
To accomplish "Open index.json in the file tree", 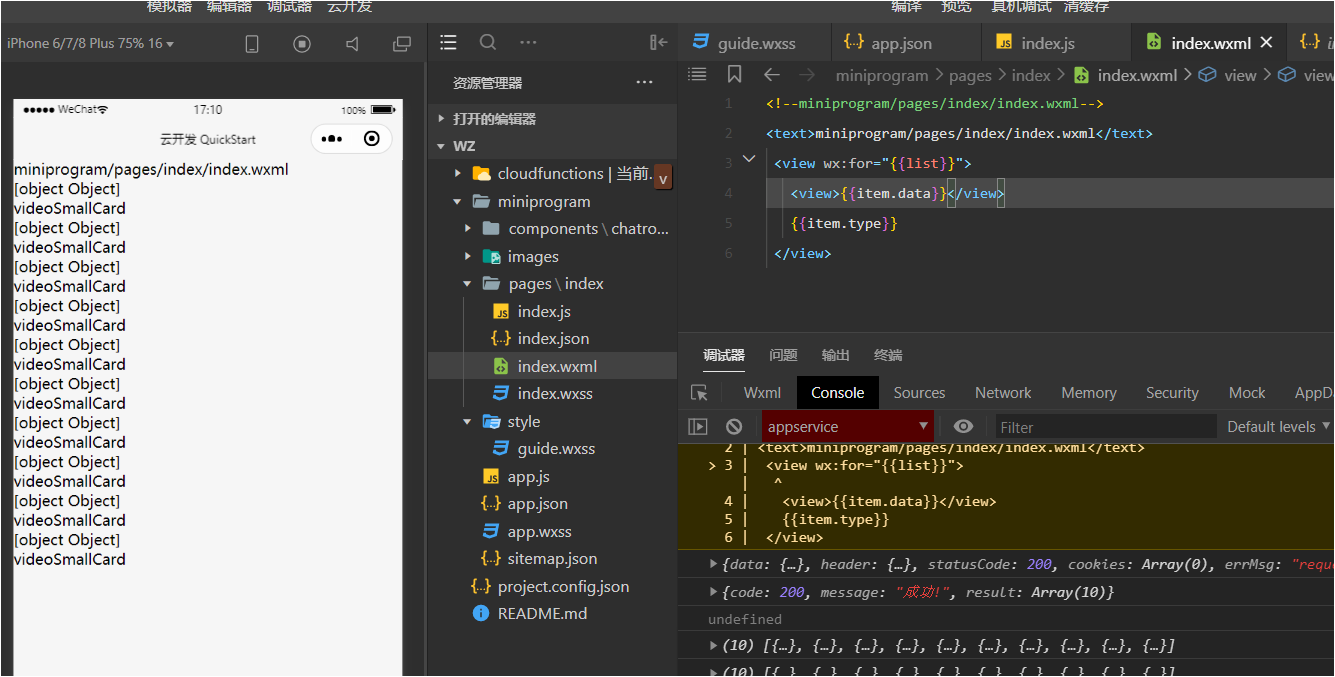I will coord(552,339).
